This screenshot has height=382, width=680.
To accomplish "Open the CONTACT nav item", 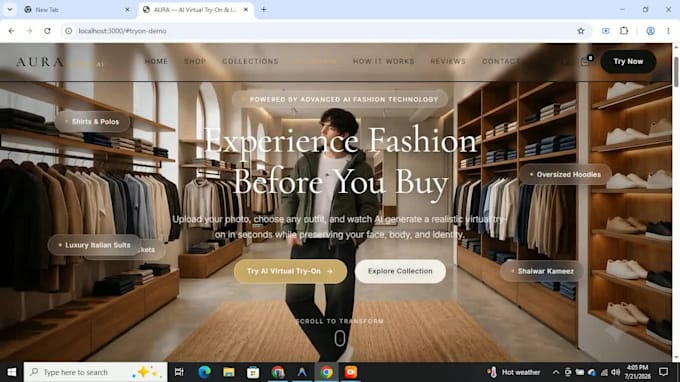I will pos(501,62).
